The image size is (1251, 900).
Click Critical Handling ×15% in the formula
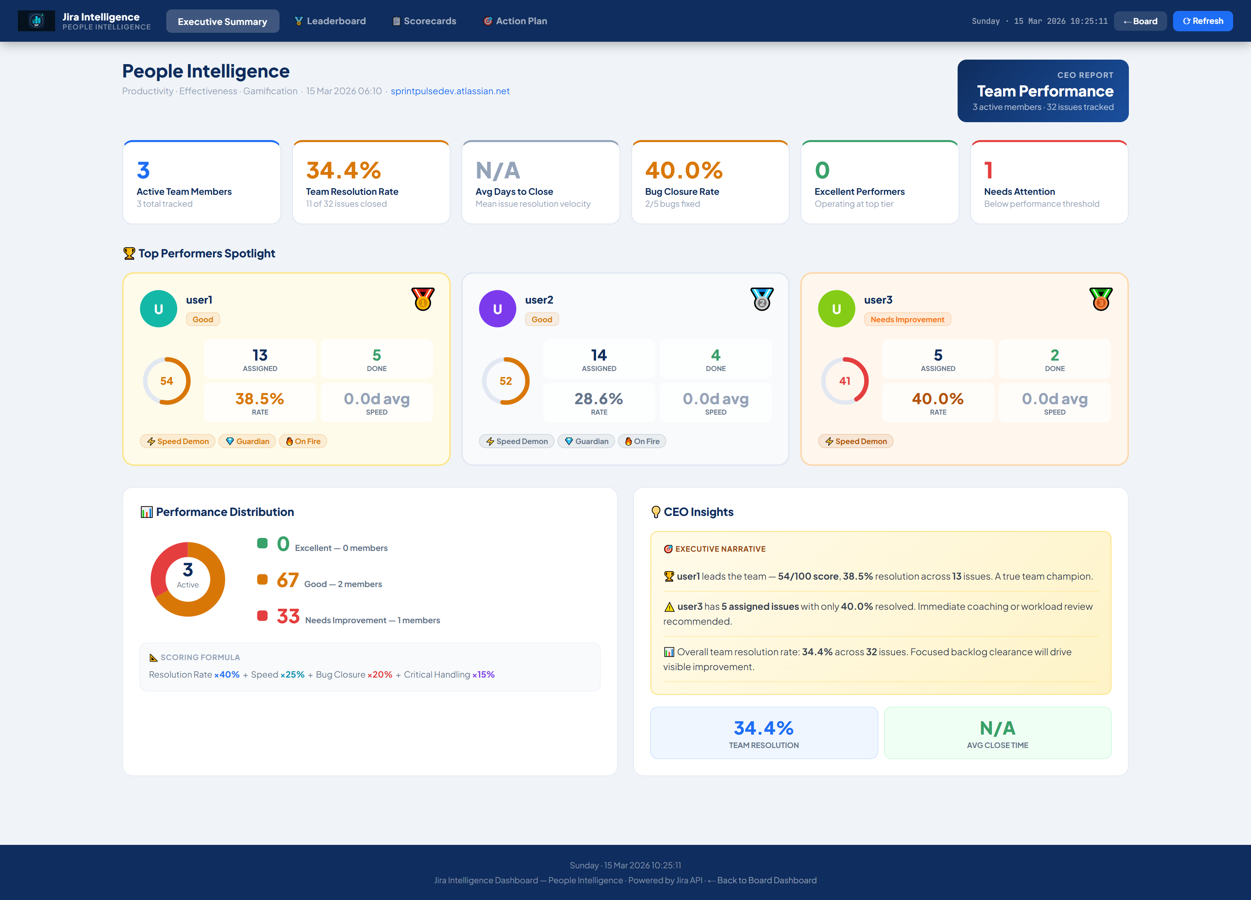coord(449,675)
